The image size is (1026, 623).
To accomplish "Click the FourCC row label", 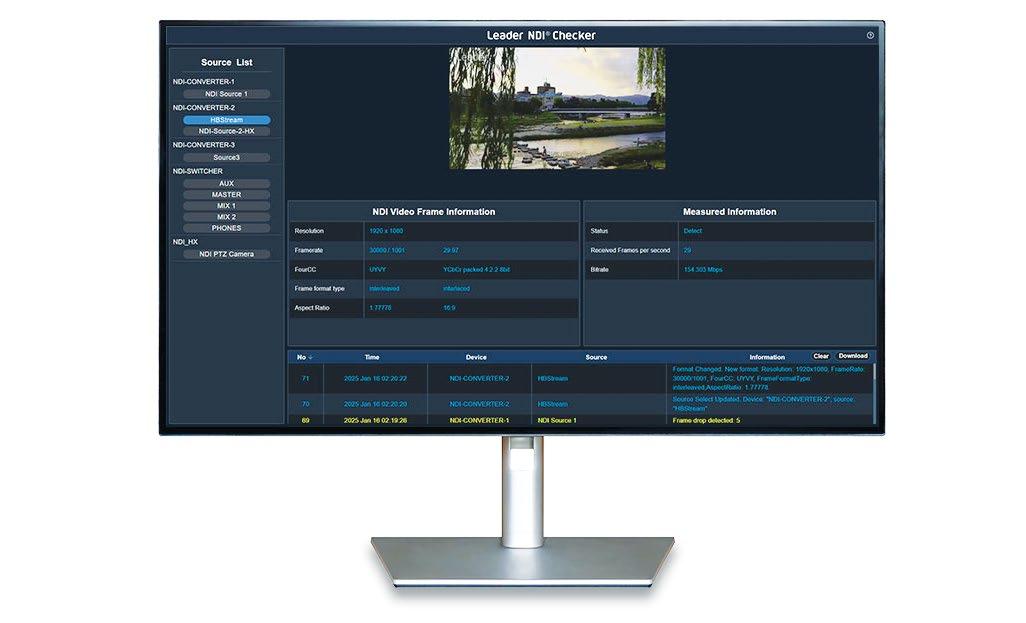I will [x=305, y=270].
